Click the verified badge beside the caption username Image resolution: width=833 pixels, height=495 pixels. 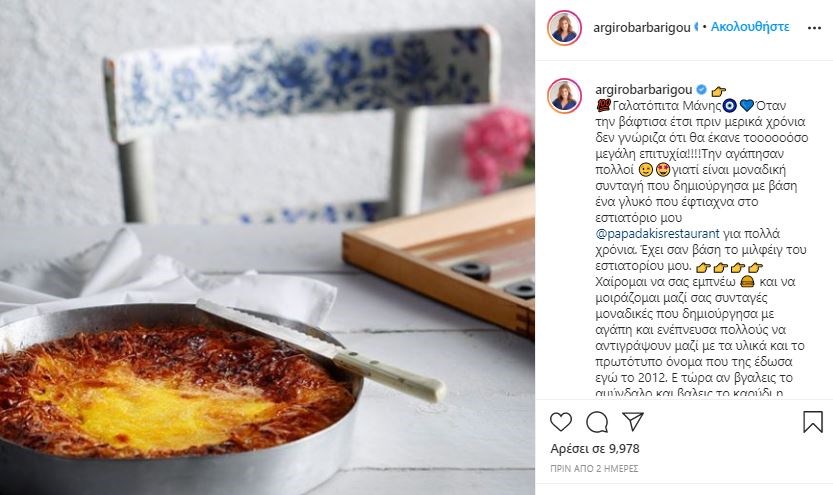pyautogui.click(x=701, y=89)
